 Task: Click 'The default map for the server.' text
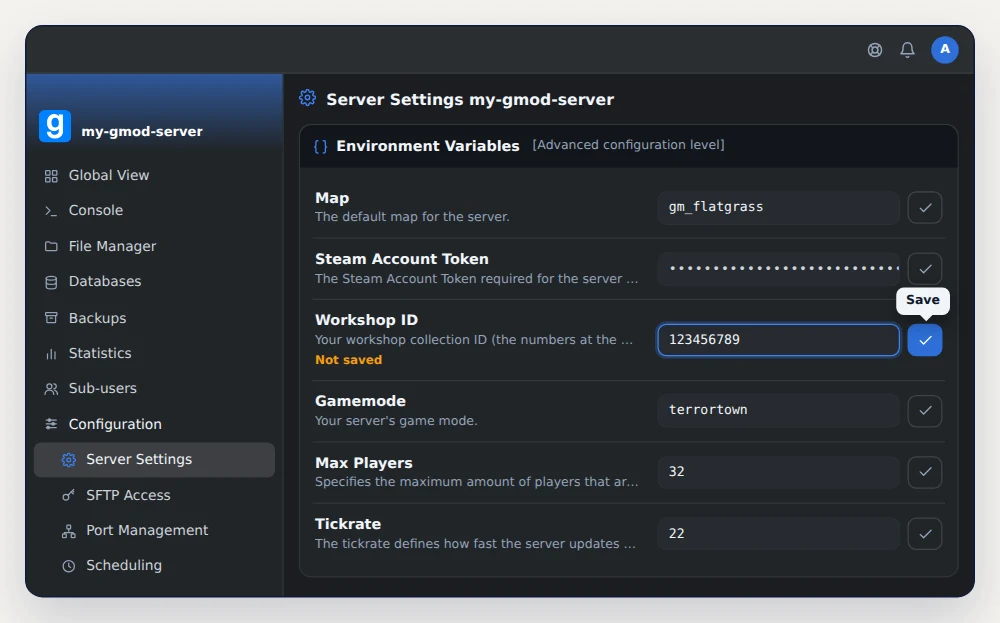point(412,217)
